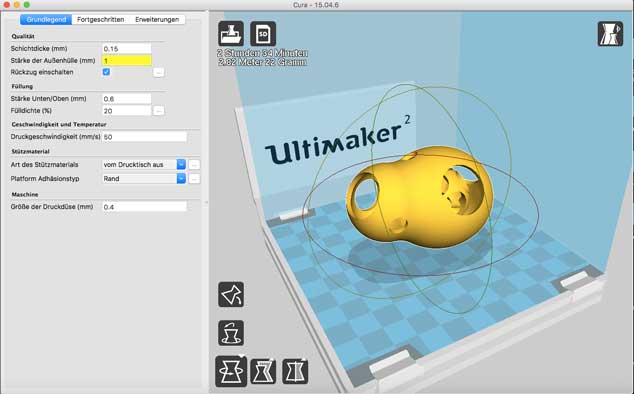
Task: Click the Fülldichte (%) input field
Action: pyautogui.click(x=127, y=110)
